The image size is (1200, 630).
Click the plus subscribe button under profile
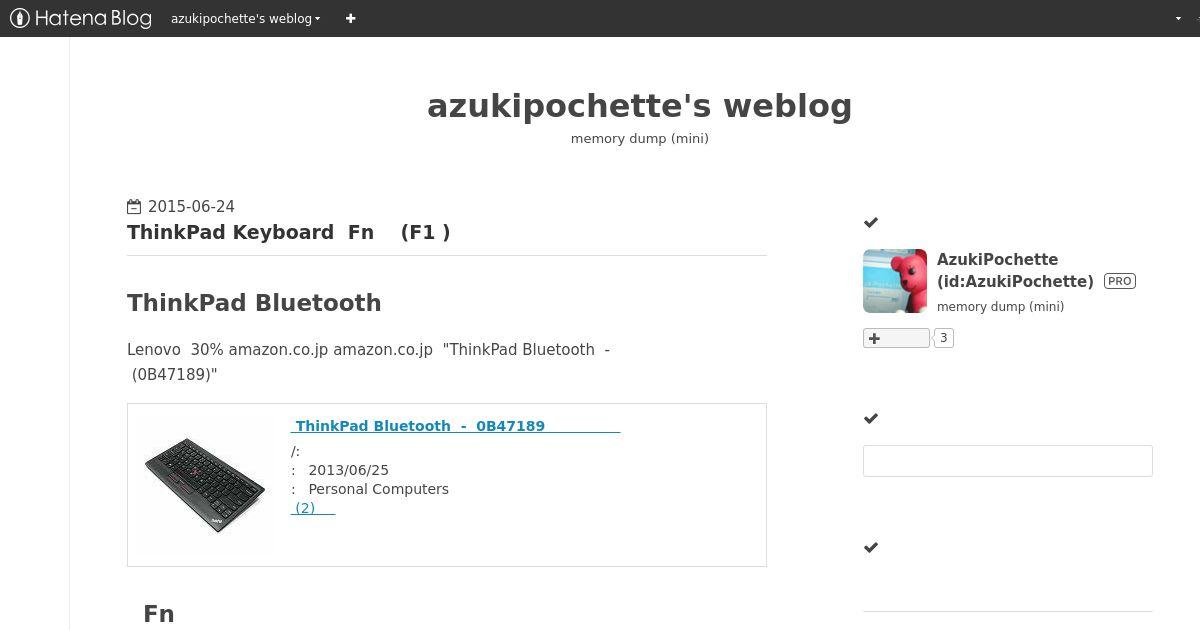pos(896,338)
